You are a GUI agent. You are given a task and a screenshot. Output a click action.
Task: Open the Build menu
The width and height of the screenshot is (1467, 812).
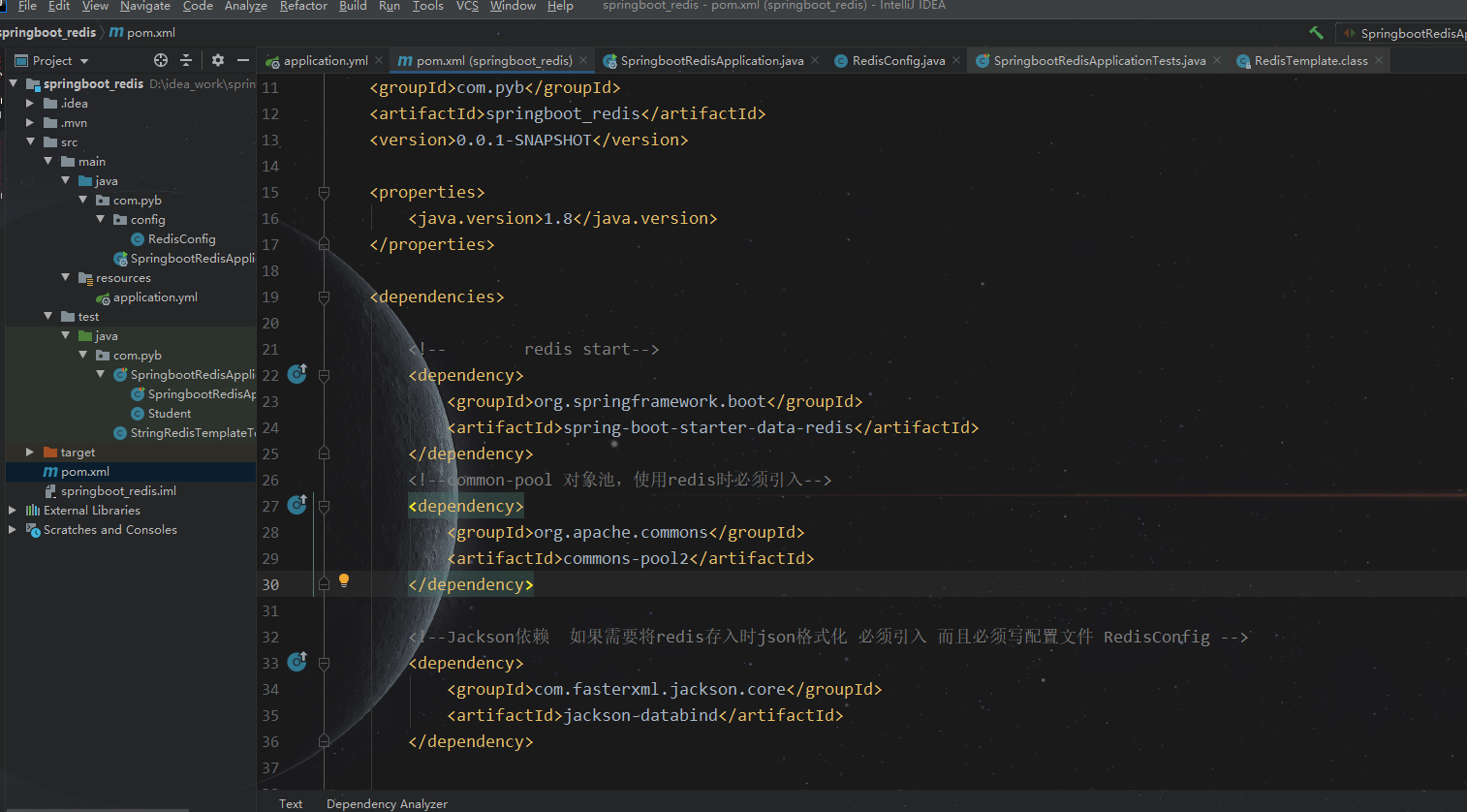(x=353, y=6)
